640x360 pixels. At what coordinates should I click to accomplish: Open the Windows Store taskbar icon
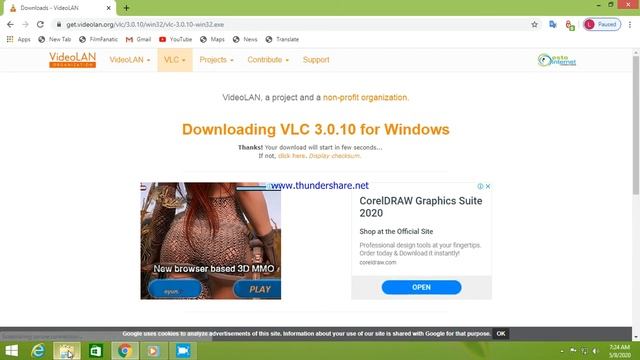tap(96, 351)
